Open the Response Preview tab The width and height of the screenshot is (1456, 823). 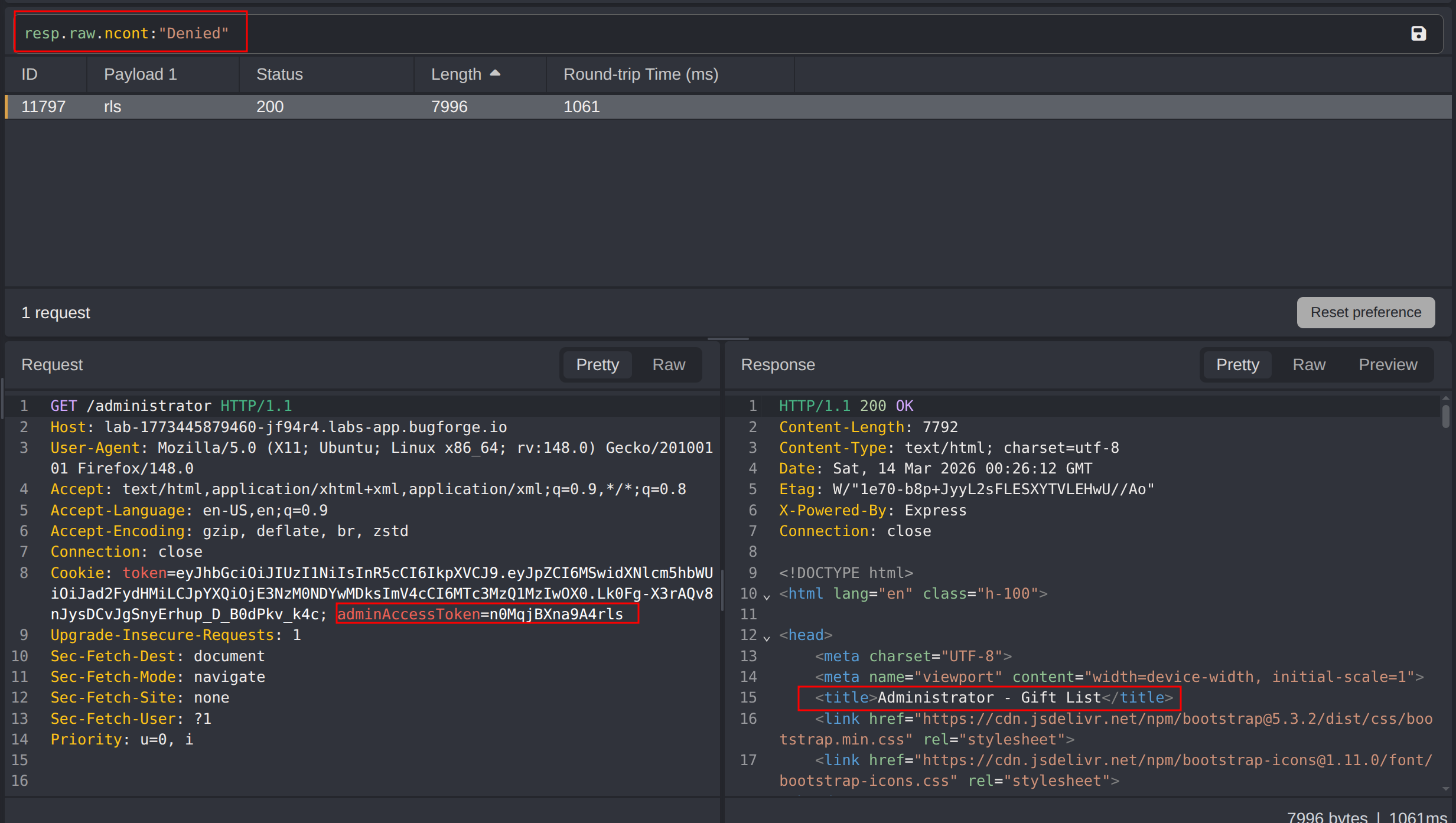[1387, 365]
